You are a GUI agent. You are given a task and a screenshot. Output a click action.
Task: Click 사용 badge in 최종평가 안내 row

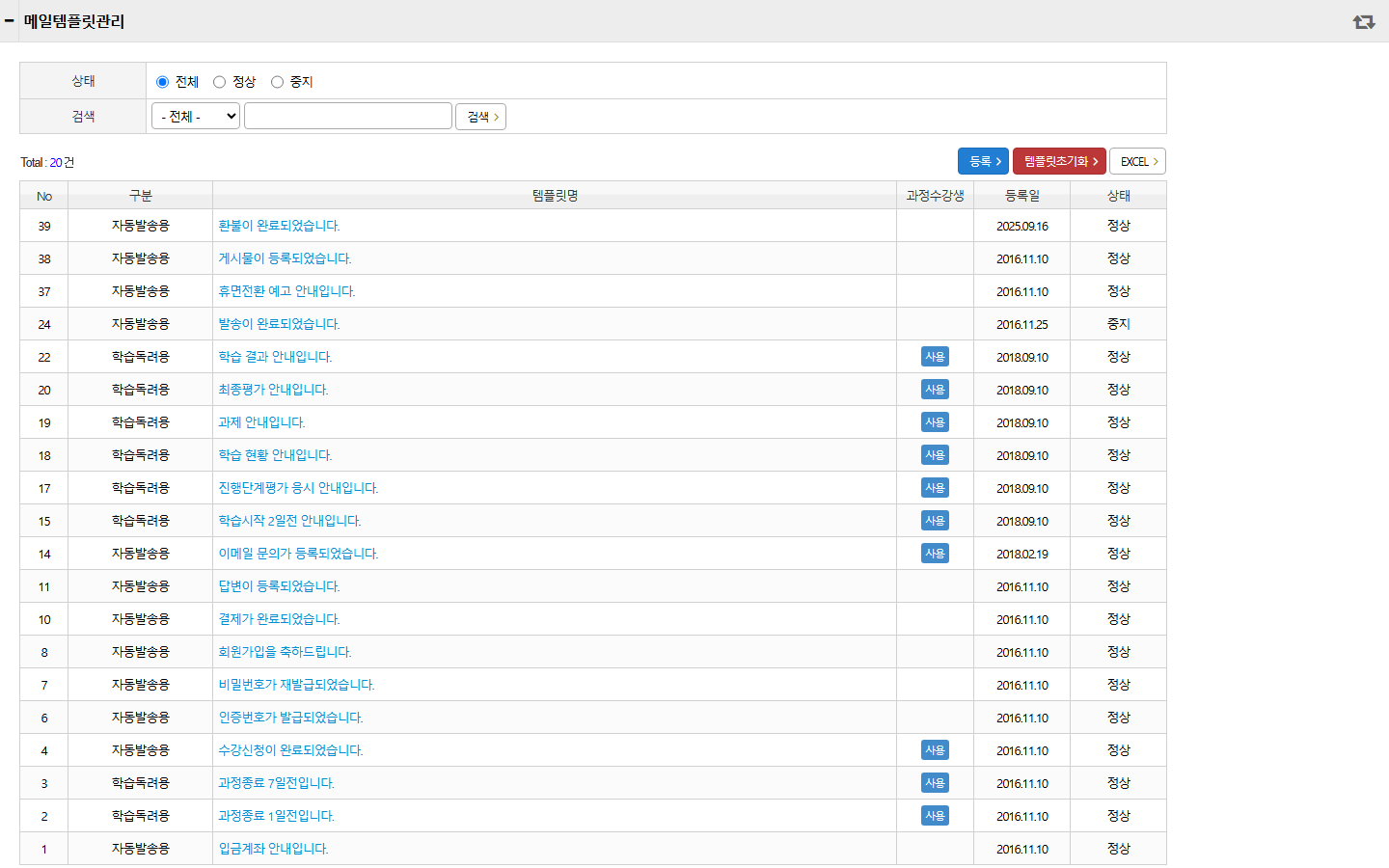pyautogui.click(x=935, y=390)
